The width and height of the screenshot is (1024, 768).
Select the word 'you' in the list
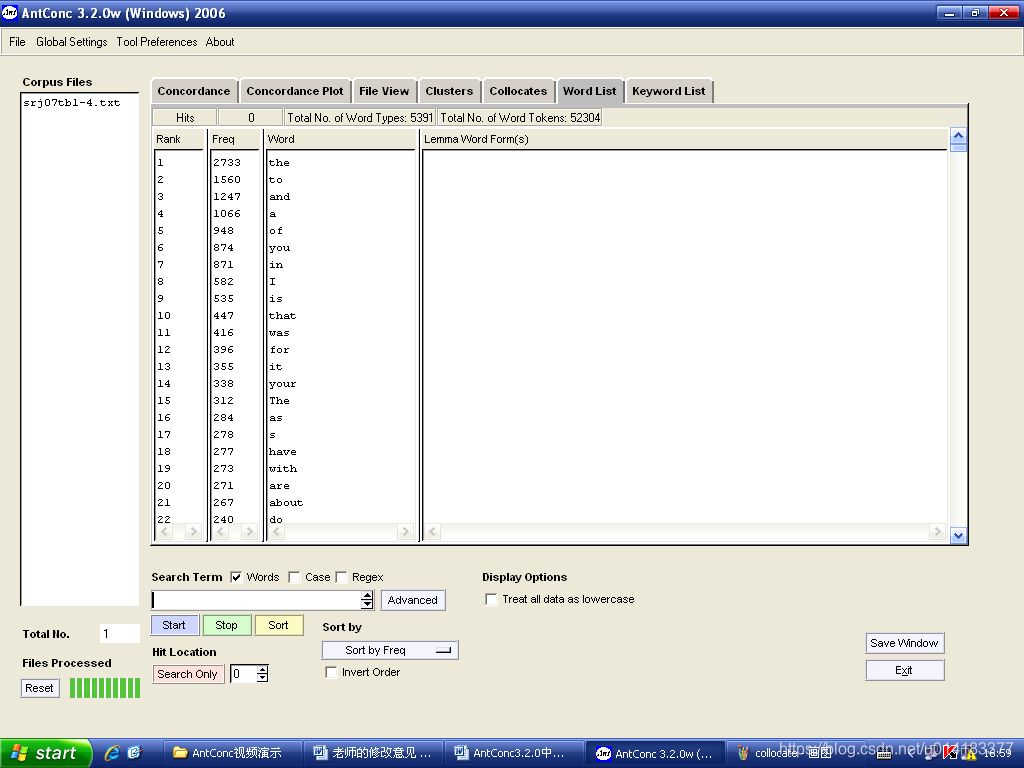point(280,248)
